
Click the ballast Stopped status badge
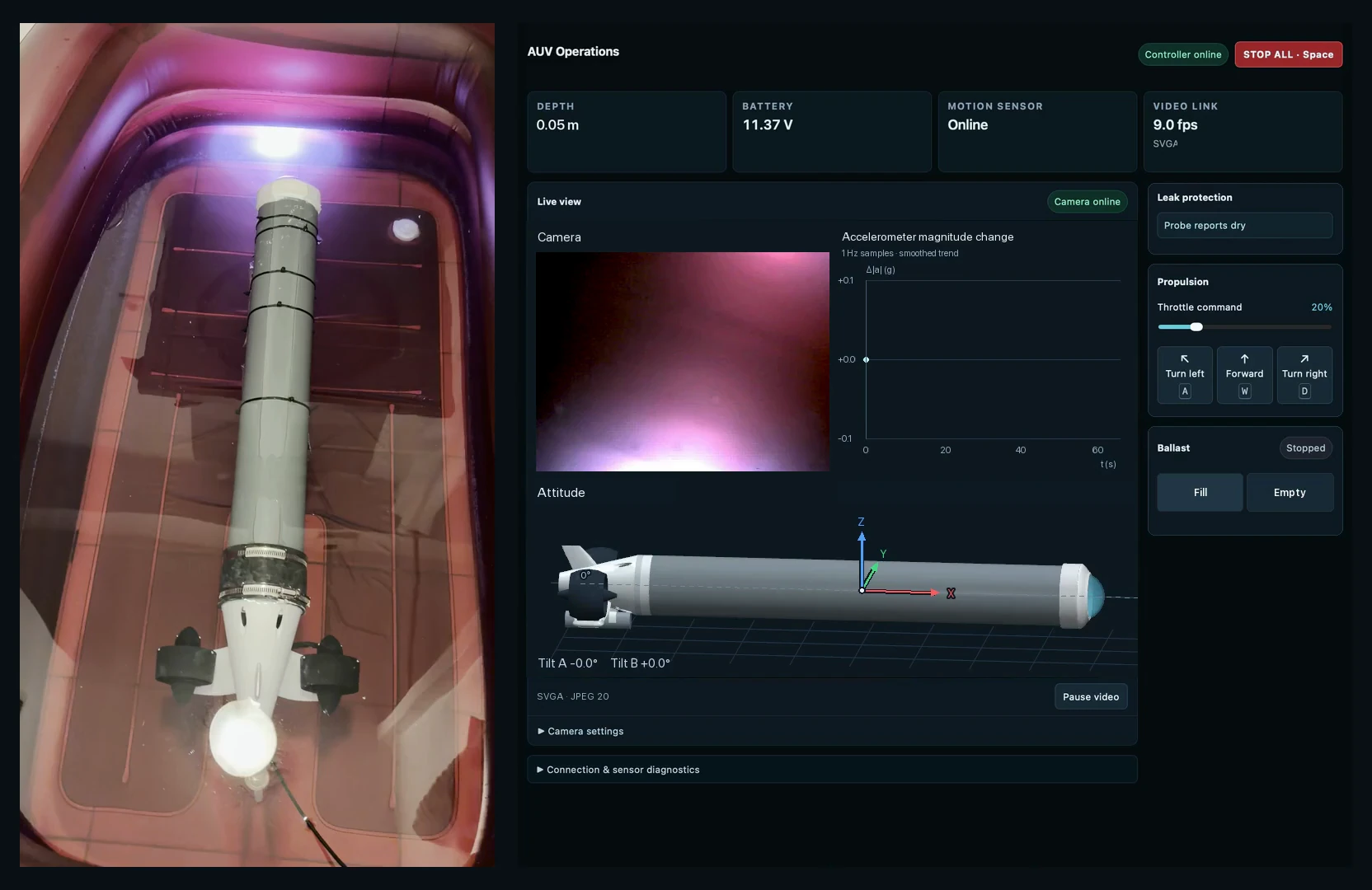pos(1305,448)
